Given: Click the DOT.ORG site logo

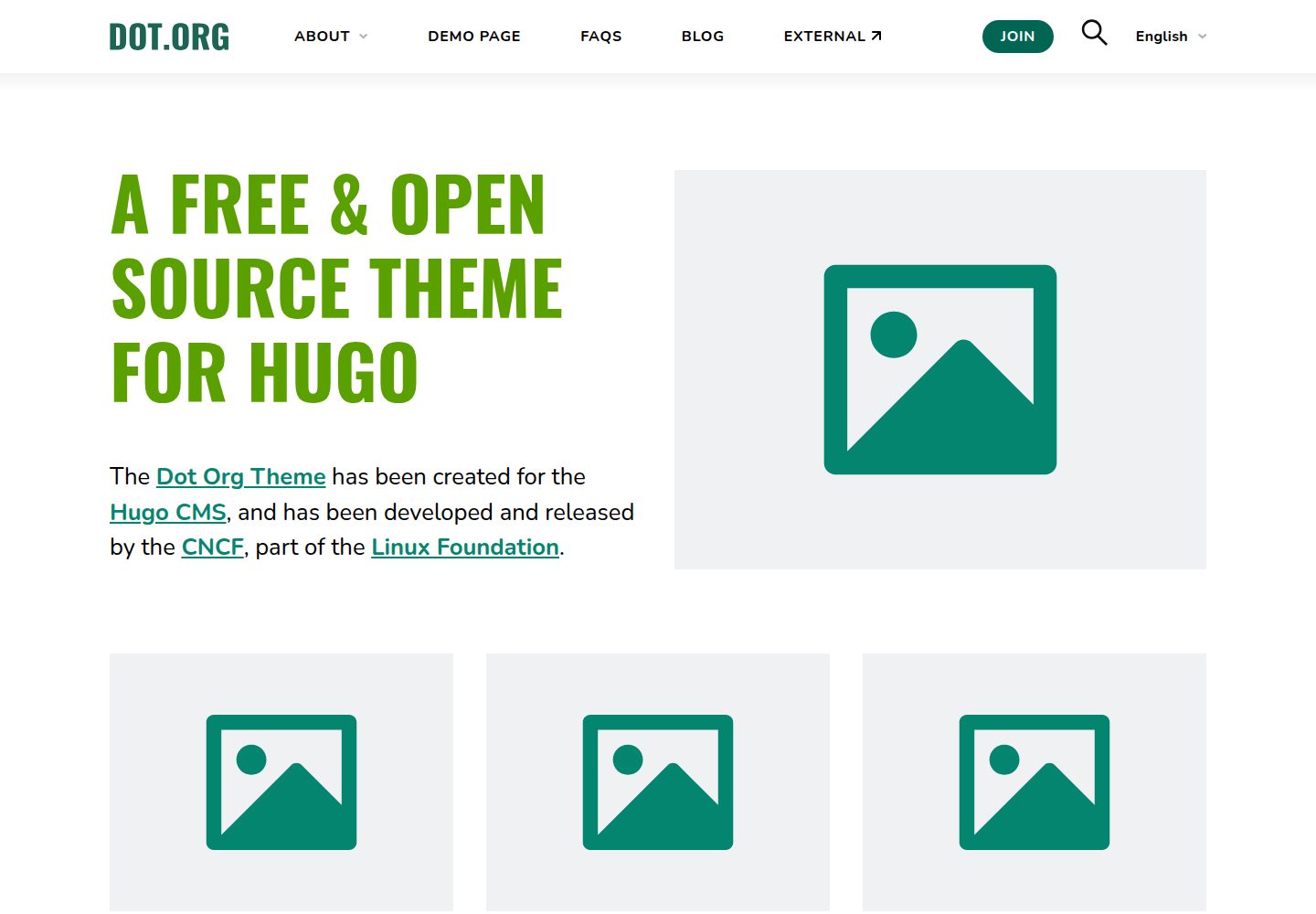Looking at the screenshot, I should coord(169,37).
